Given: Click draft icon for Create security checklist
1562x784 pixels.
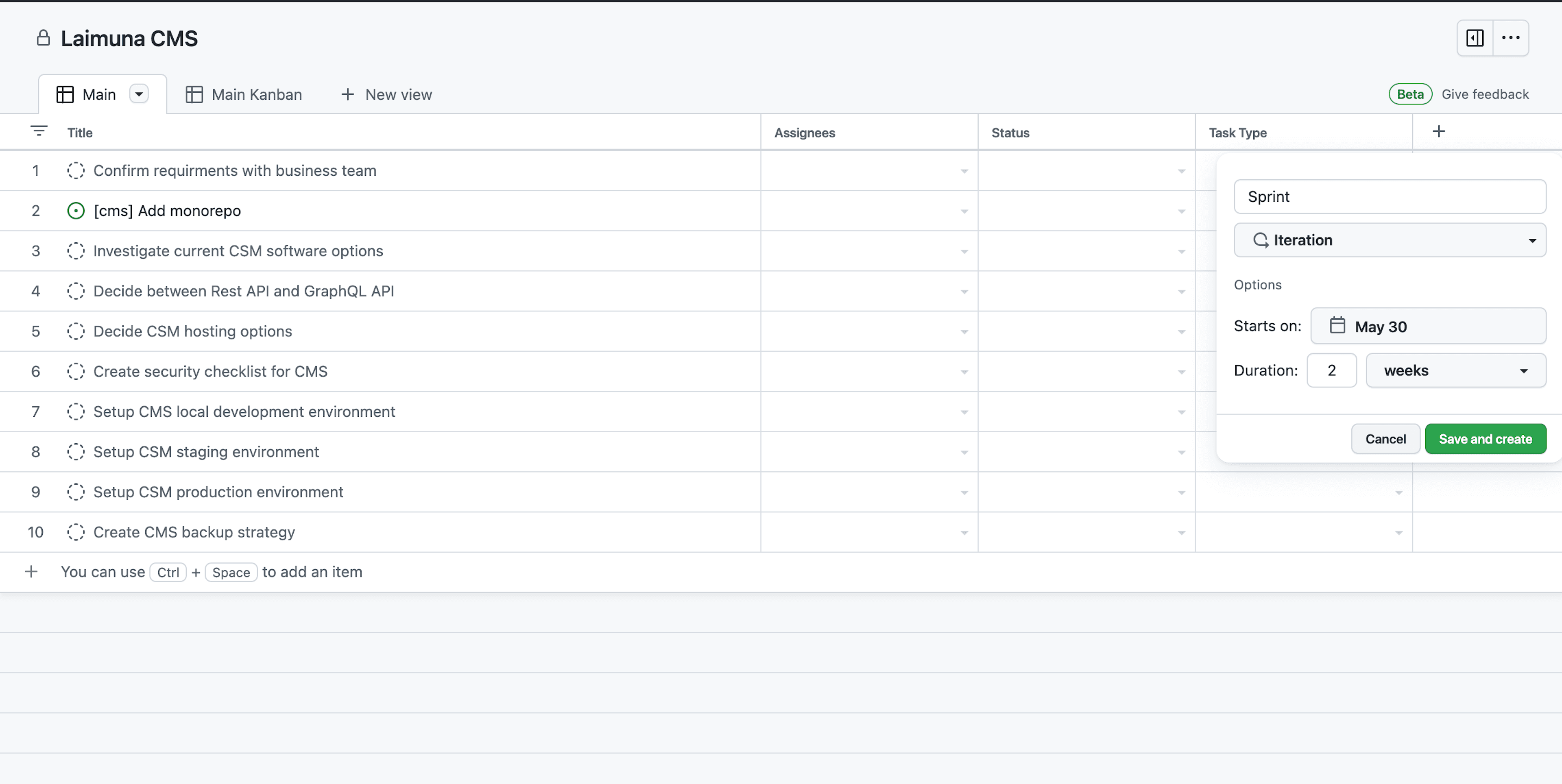Looking at the screenshot, I should 76,371.
